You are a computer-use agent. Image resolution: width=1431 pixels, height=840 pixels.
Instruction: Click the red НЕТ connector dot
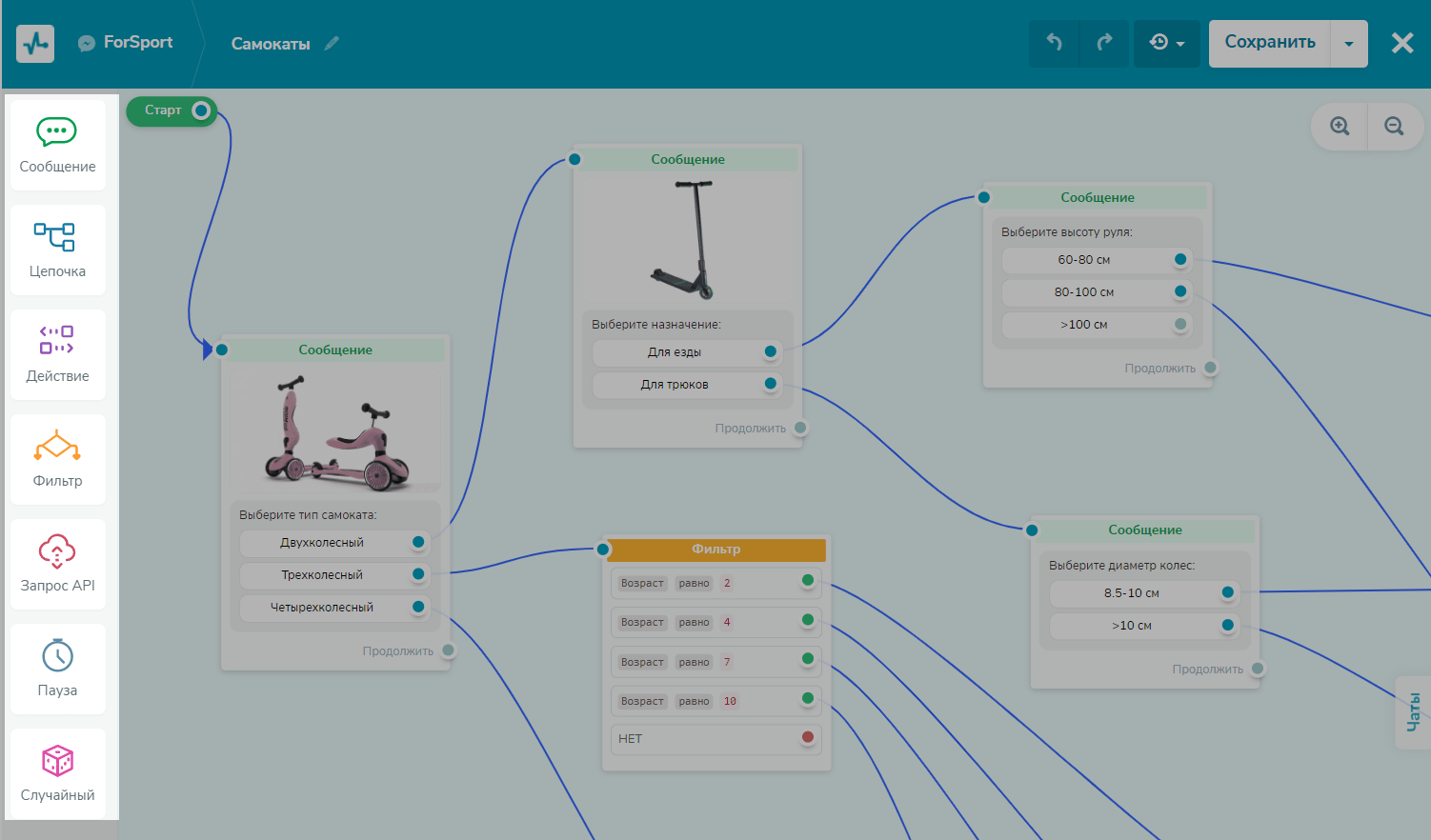click(x=808, y=737)
